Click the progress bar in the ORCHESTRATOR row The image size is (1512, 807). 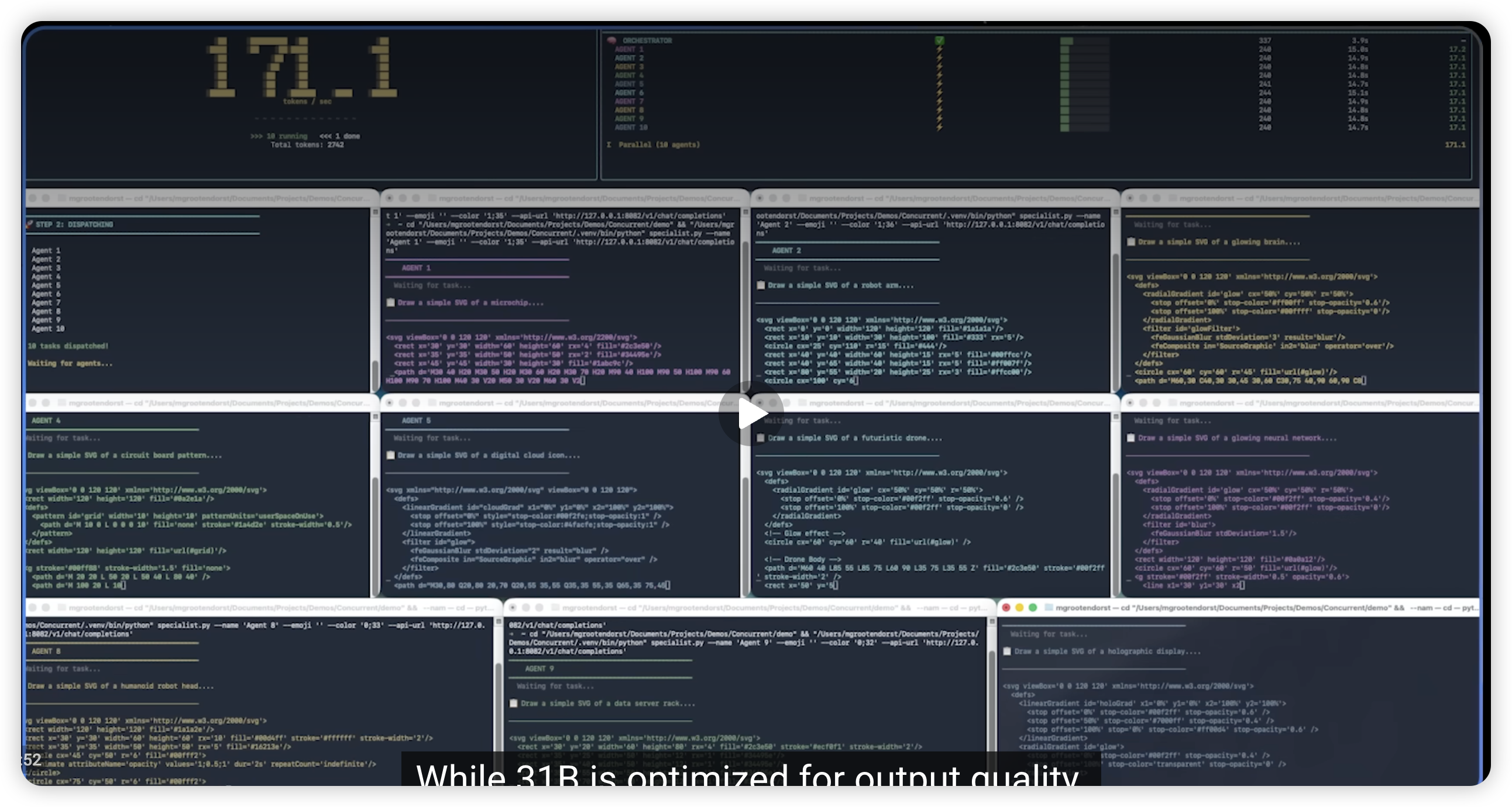(1084, 40)
